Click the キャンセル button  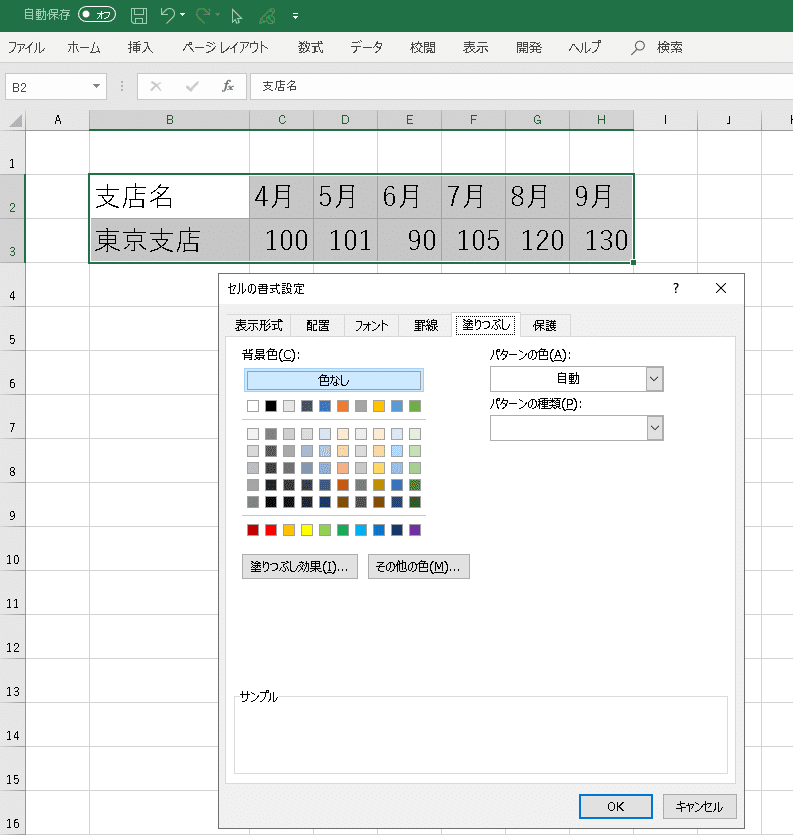[x=699, y=806]
